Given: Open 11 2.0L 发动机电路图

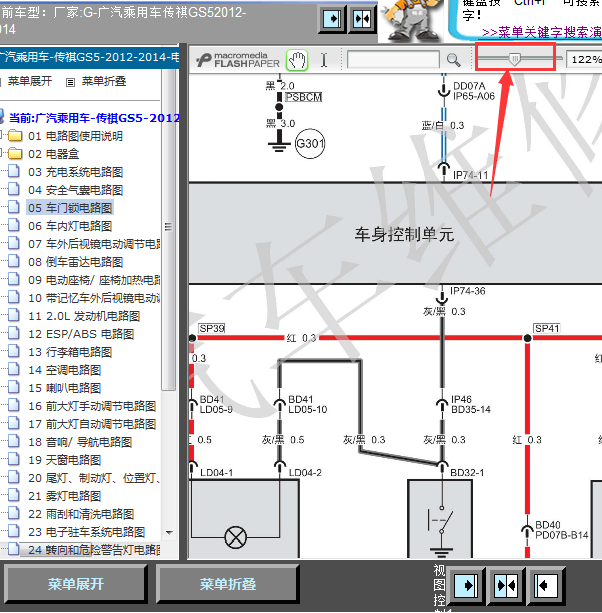Looking at the screenshot, I should [84, 316].
